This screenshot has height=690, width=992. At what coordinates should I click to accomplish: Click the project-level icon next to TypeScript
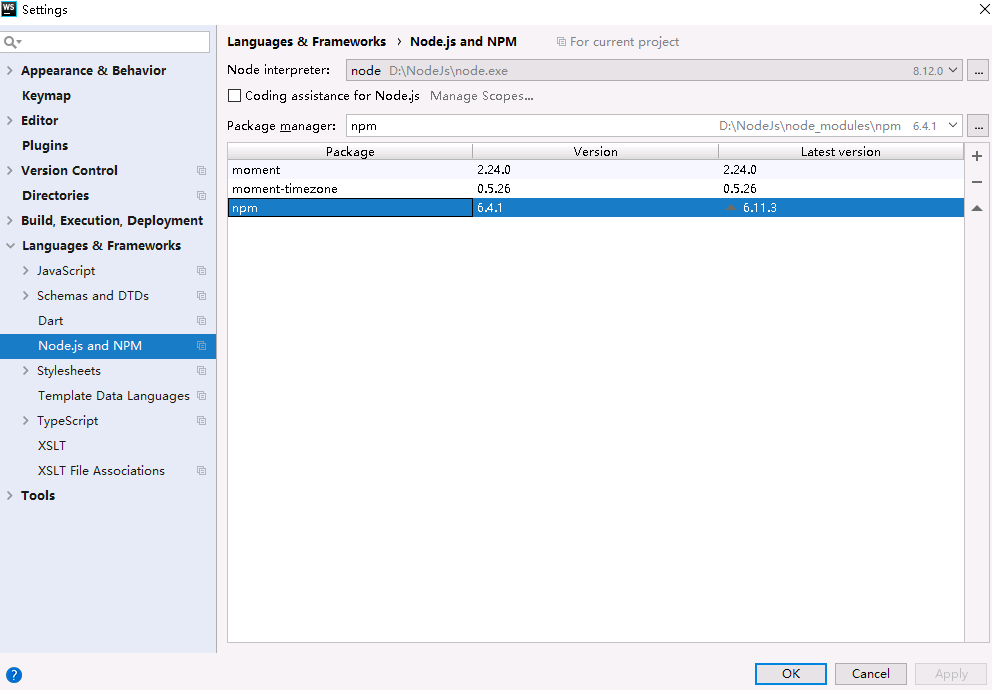pos(201,421)
